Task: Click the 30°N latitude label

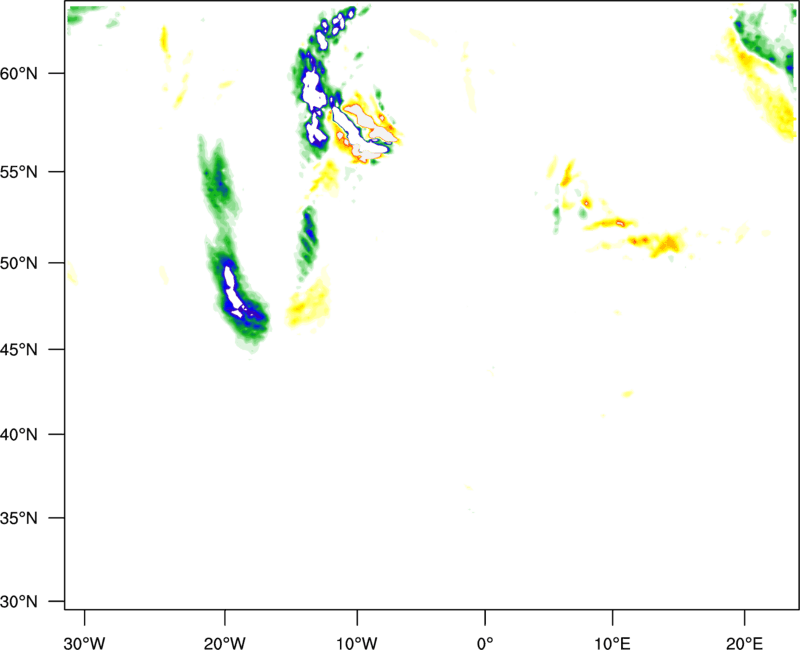Action: [19, 602]
